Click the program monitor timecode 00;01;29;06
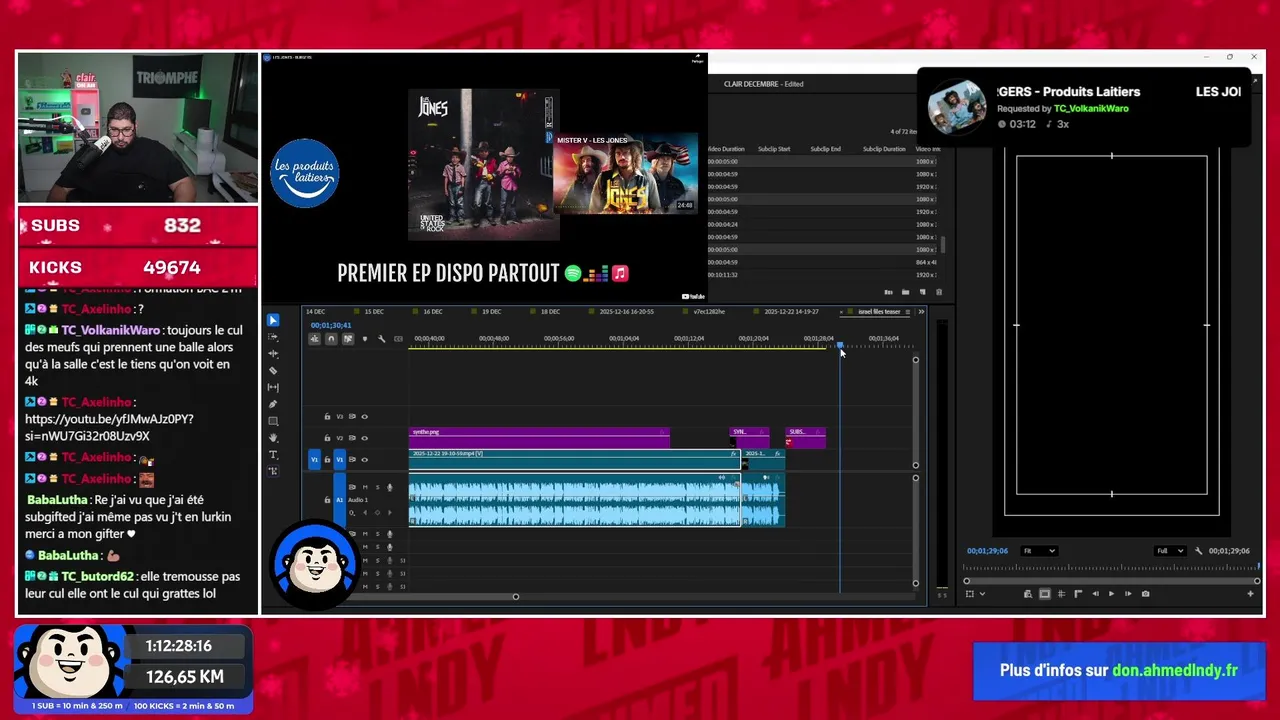 click(x=987, y=551)
